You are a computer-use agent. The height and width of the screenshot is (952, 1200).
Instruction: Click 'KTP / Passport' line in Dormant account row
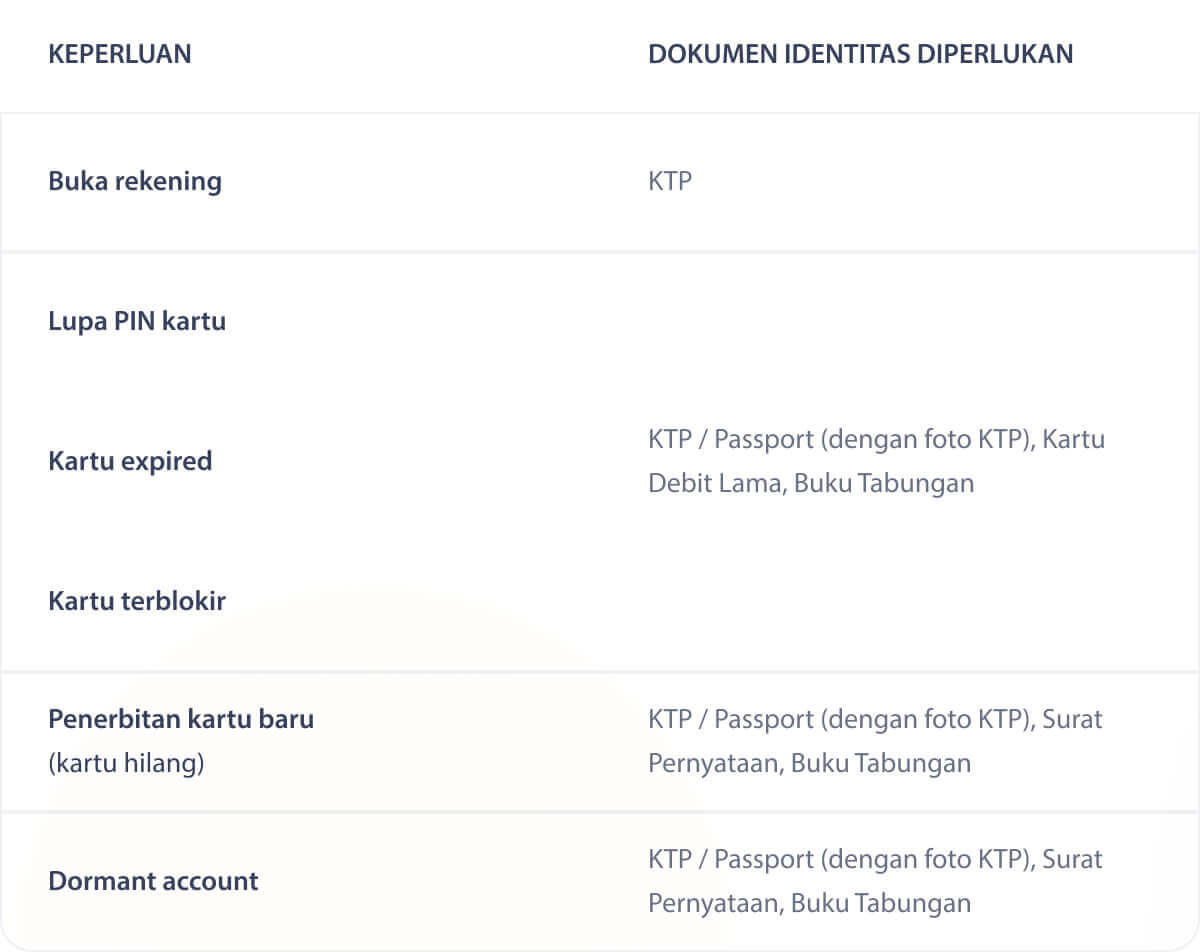point(875,859)
